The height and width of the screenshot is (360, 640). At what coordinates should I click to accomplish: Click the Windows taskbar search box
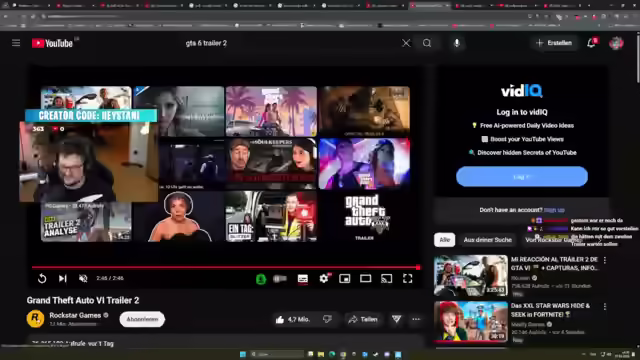(276, 354)
